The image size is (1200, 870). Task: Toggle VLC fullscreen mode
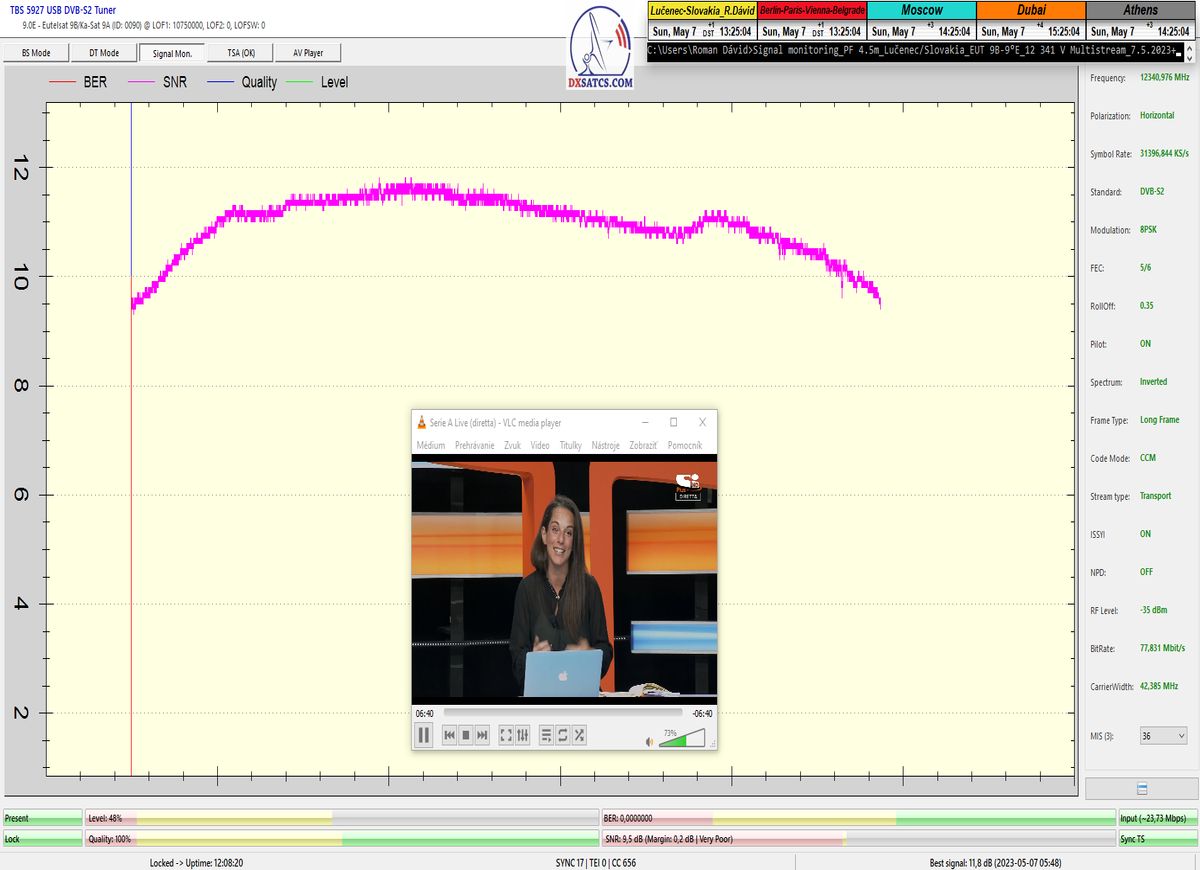(x=506, y=735)
